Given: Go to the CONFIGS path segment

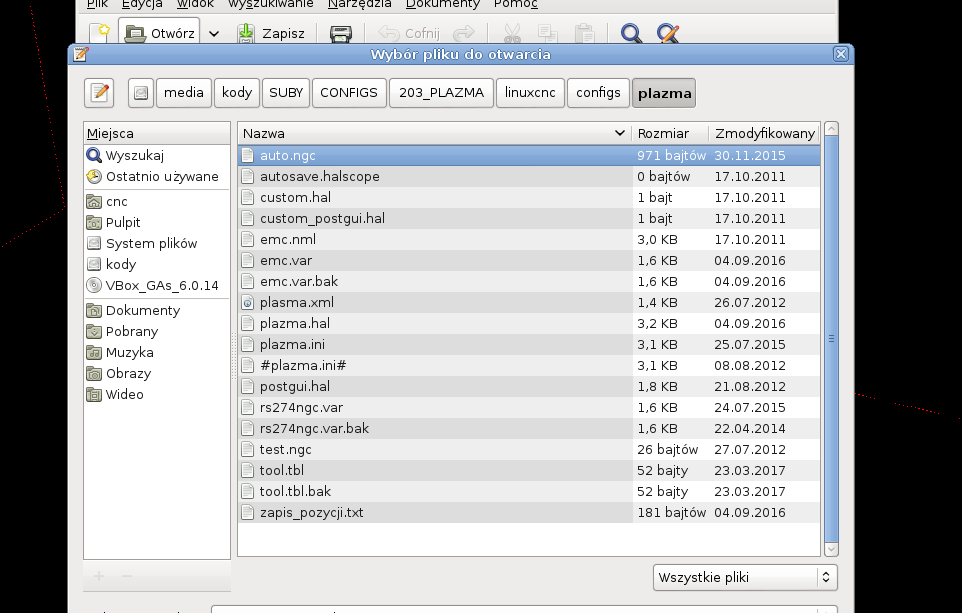Looking at the screenshot, I should (349, 93).
